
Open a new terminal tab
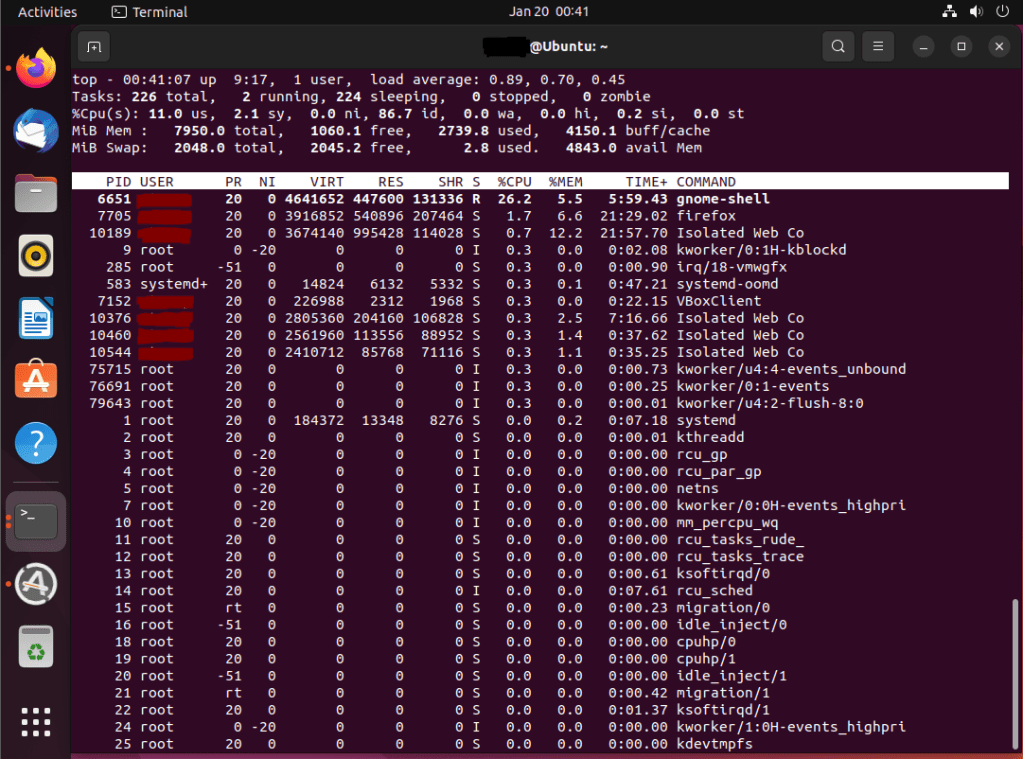(x=93, y=47)
